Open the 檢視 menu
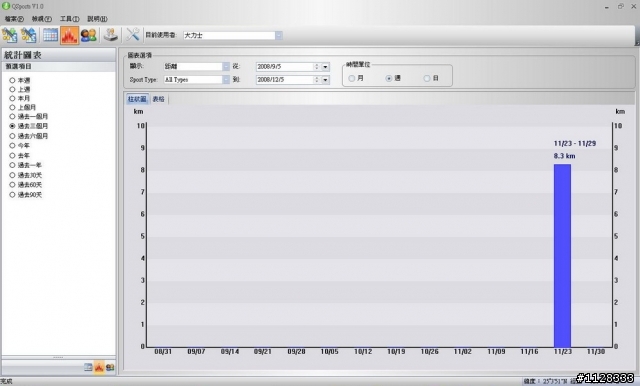This screenshot has width=640, height=386. 42,19
